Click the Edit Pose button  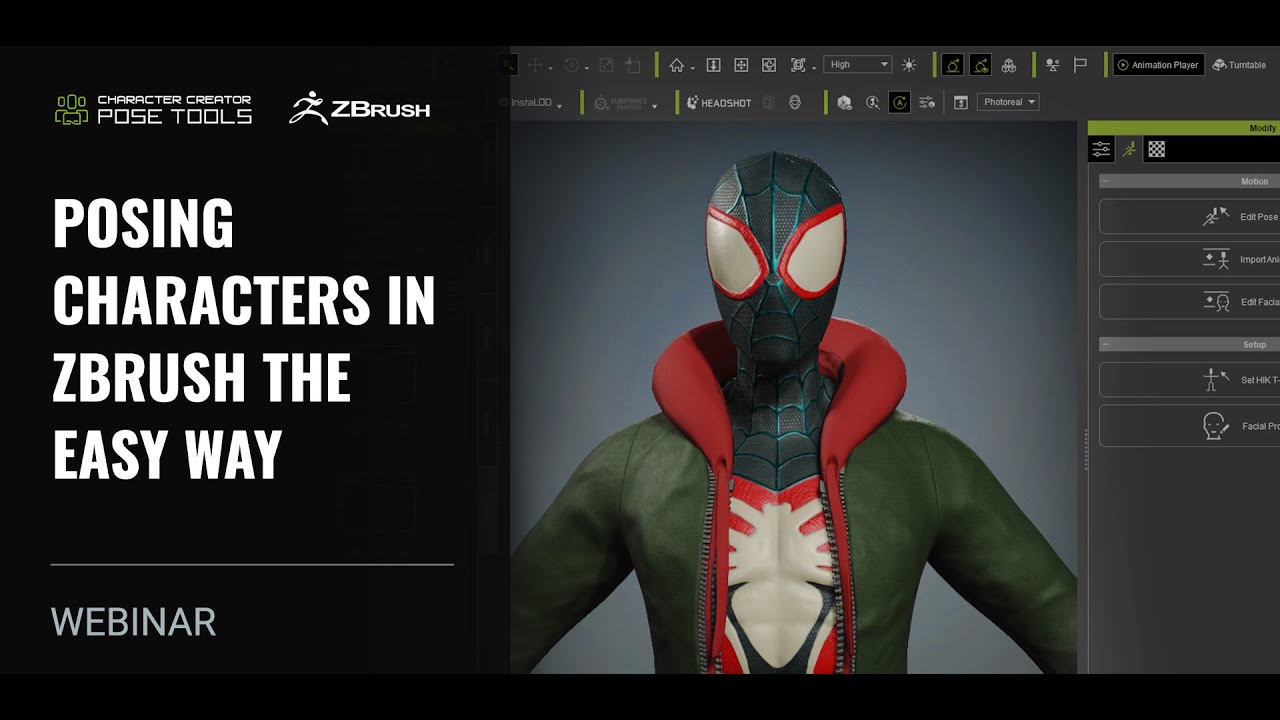tap(1190, 216)
